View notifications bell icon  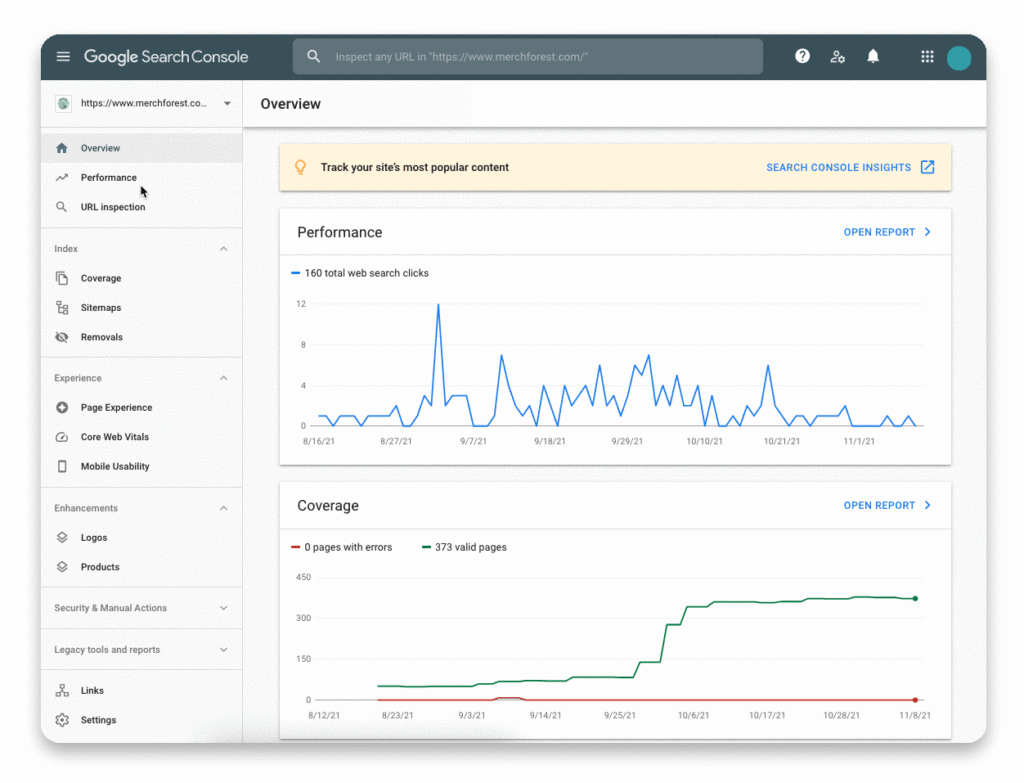pyautogui.click(x=873, y=57)
